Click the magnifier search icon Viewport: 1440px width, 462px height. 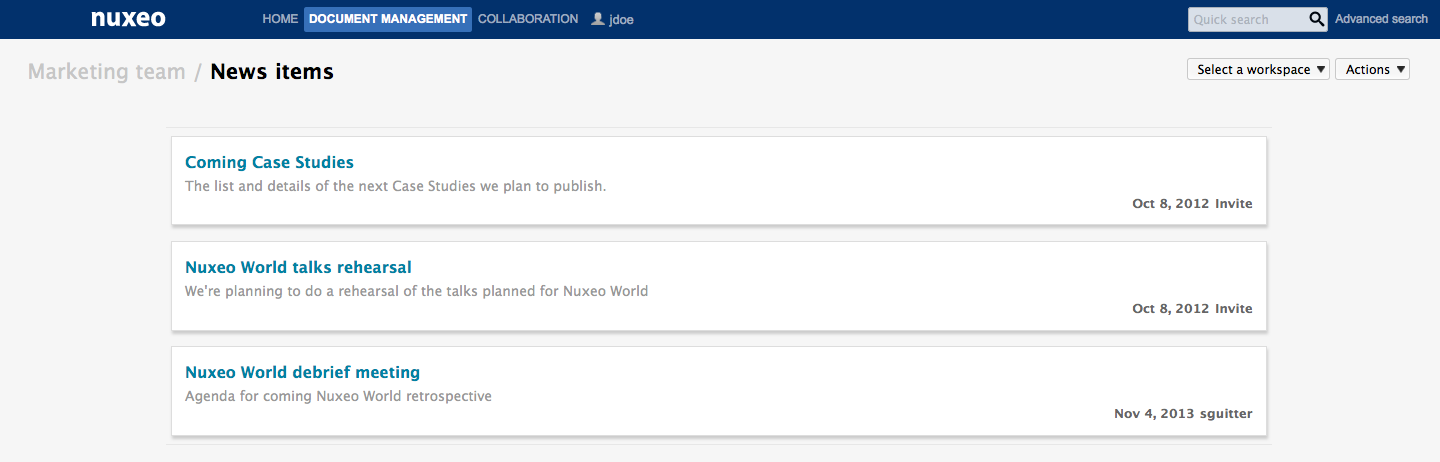[x=1317, y=19]
